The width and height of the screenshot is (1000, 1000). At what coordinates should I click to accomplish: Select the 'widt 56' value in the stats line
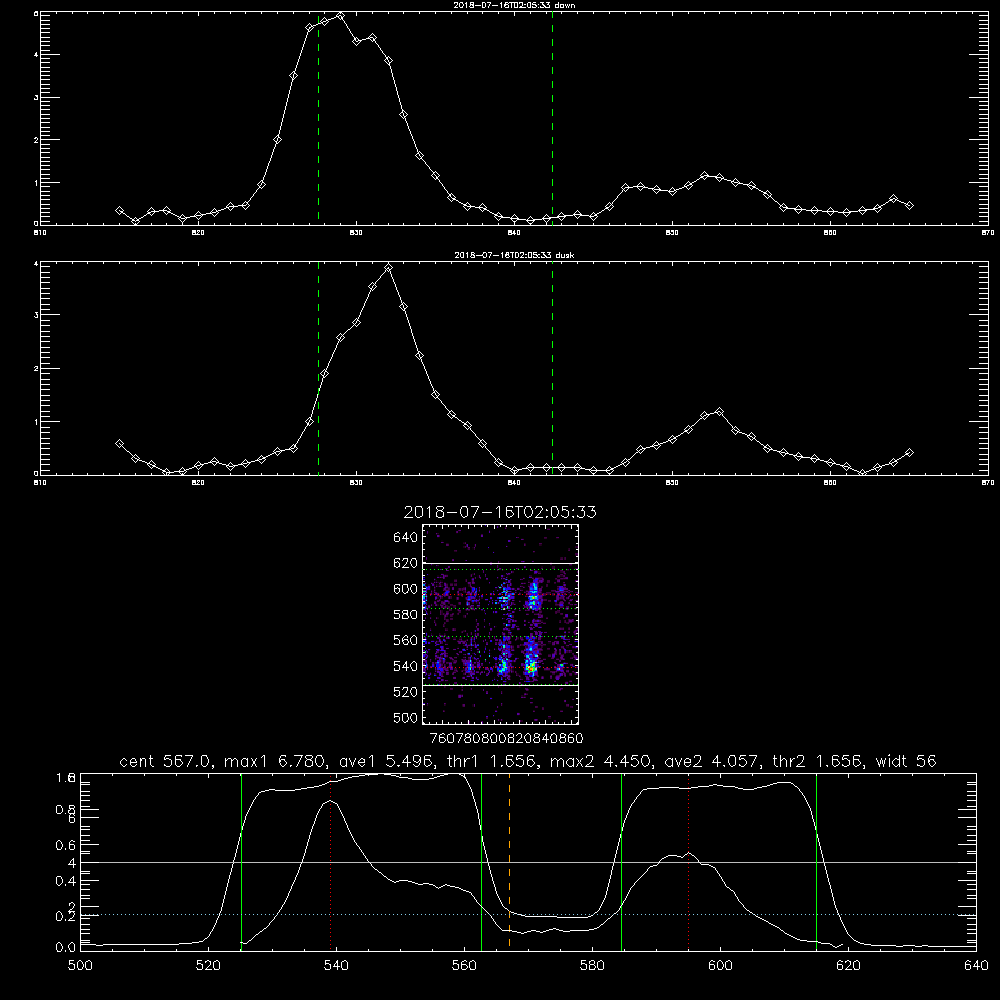pyautogui.click(x=906, y=761)
